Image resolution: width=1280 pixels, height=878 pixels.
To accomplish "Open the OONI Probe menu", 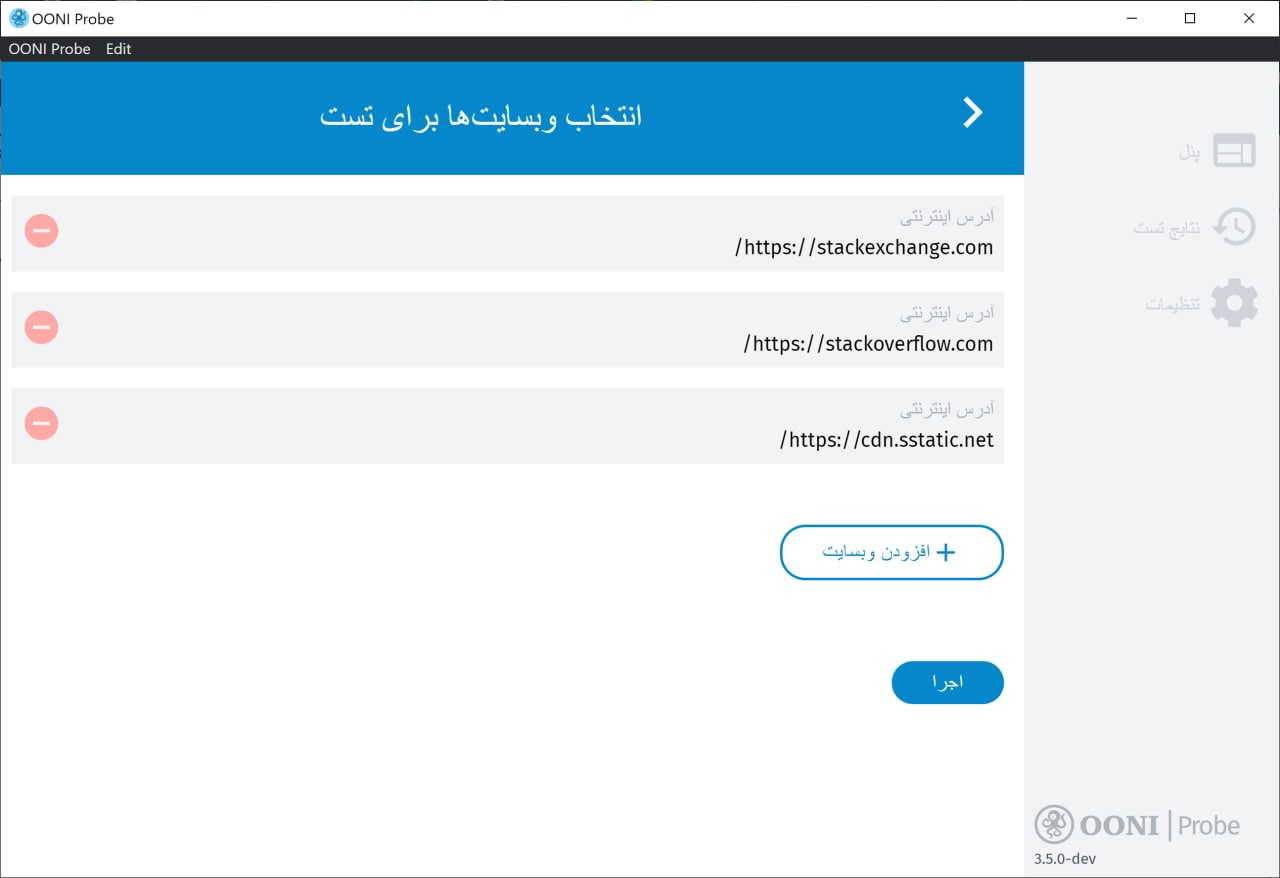I will point(49,48).
